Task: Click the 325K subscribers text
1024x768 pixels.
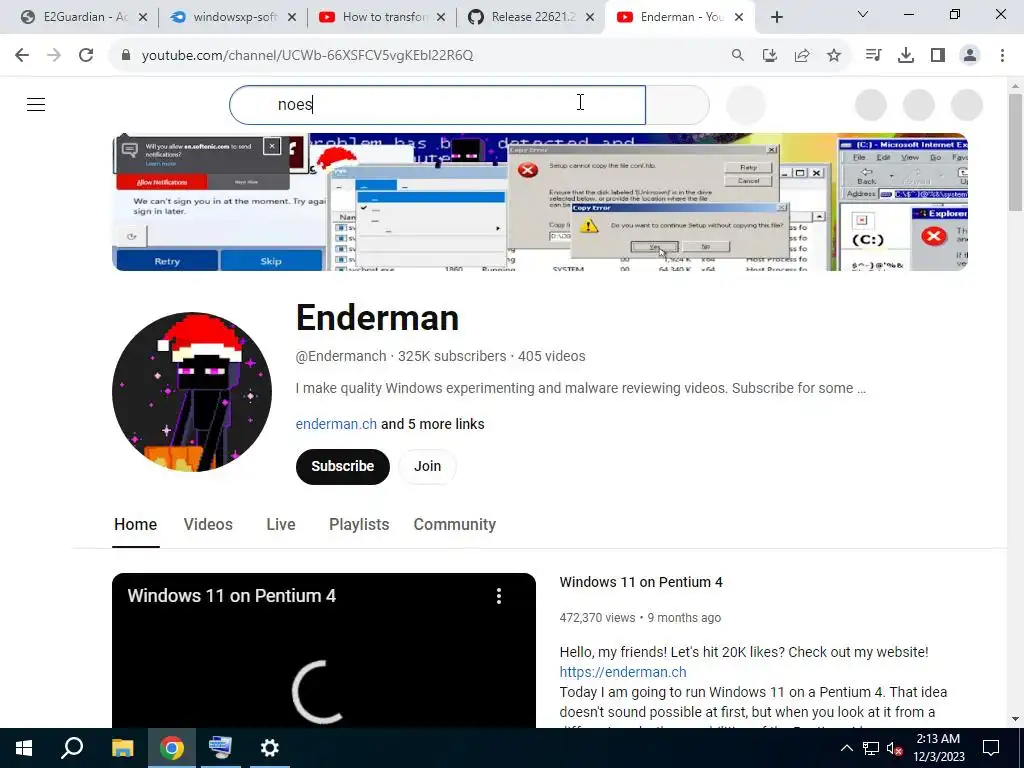Action: 452,356
